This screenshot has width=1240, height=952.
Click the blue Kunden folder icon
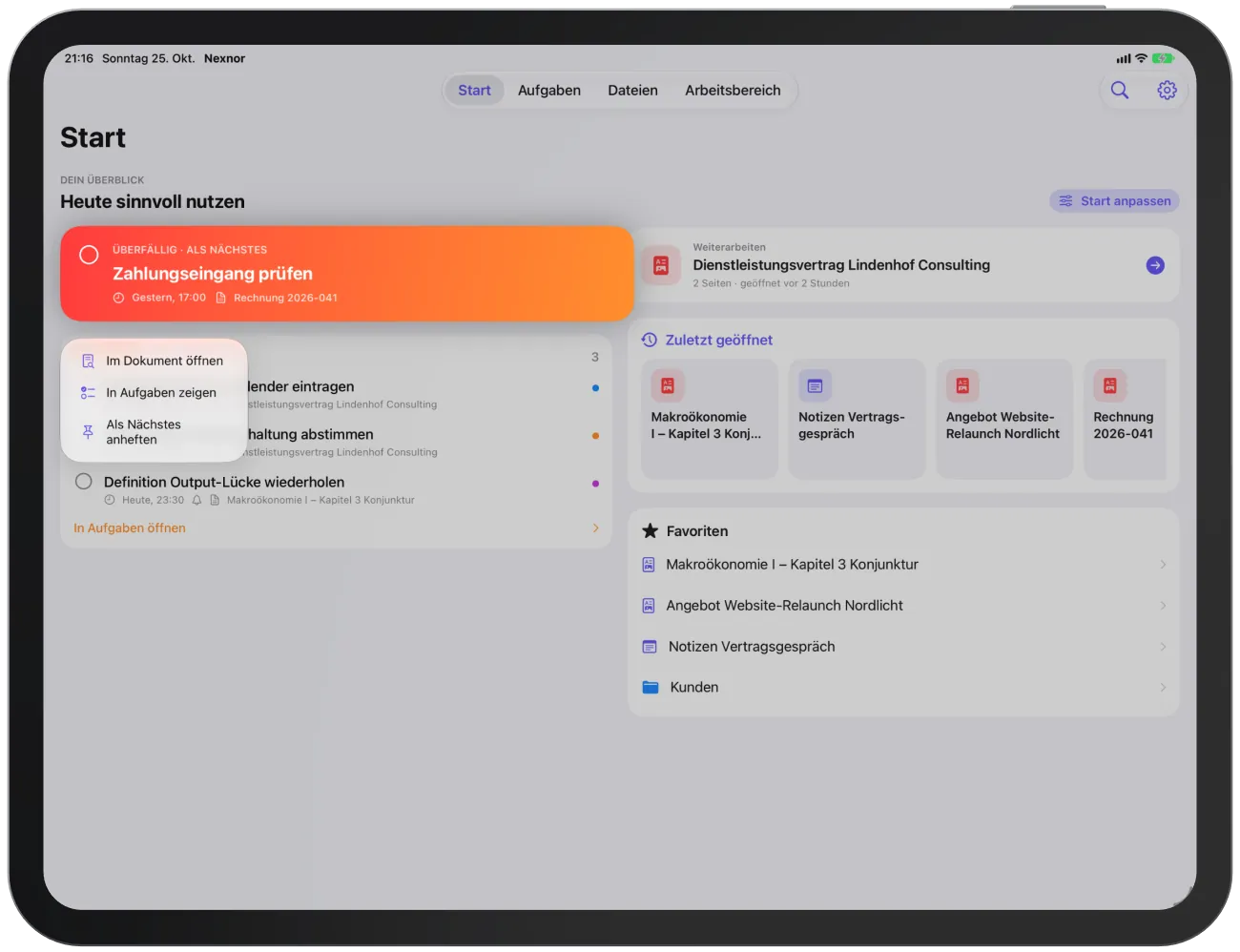click(651, 687)
